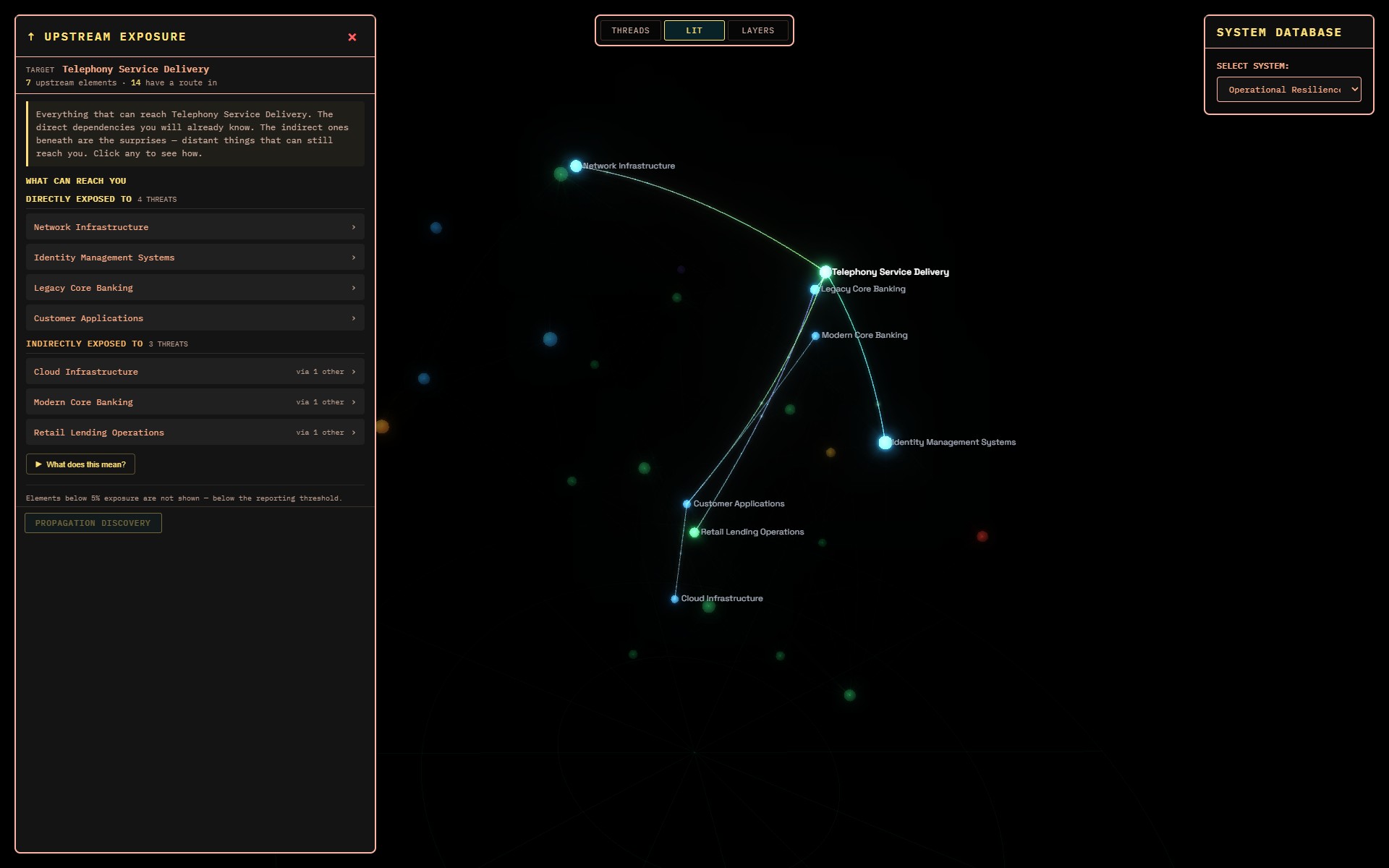Open the Select System dropdown
The height and width of the screenshot is (868, 1389).
point(1288,90)
